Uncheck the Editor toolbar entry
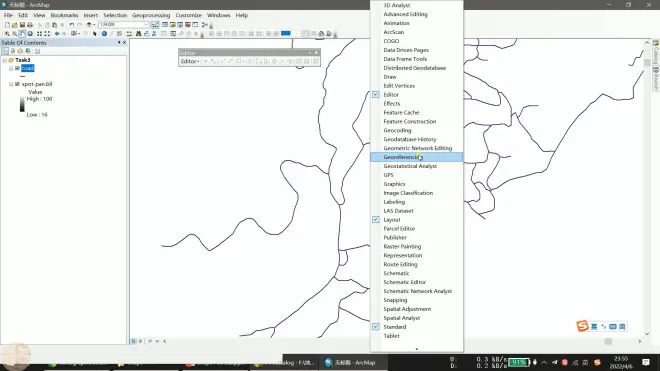 pos(416,95)
